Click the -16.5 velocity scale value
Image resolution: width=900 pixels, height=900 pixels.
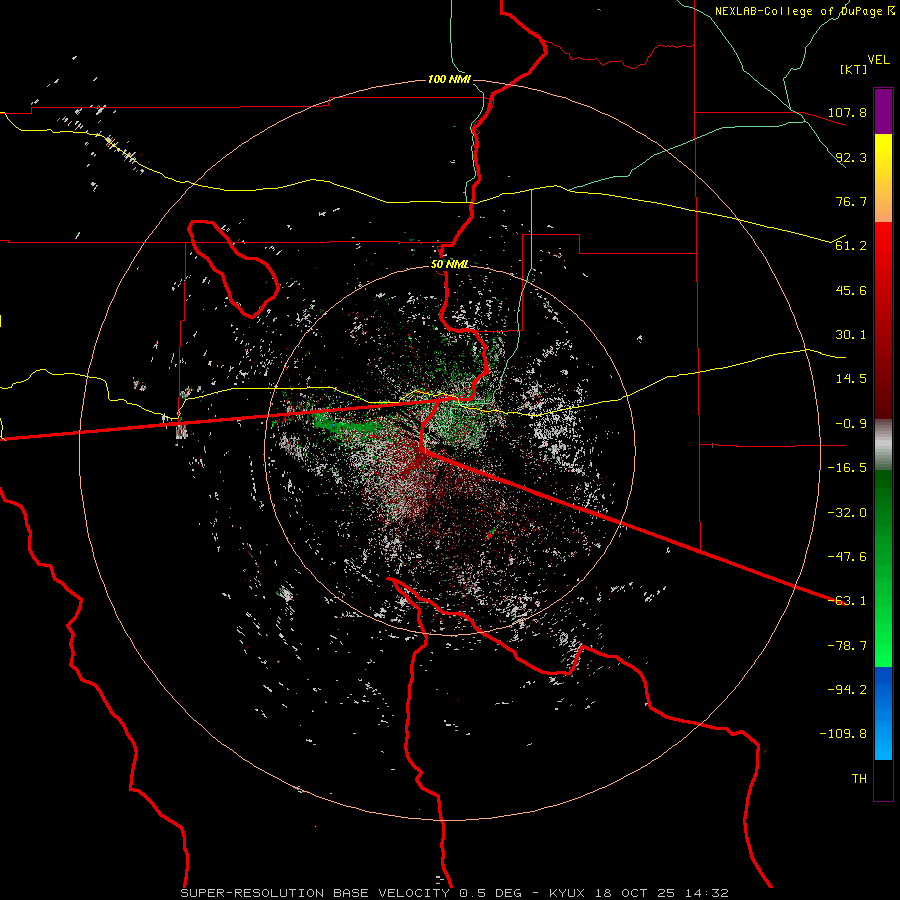847,468
